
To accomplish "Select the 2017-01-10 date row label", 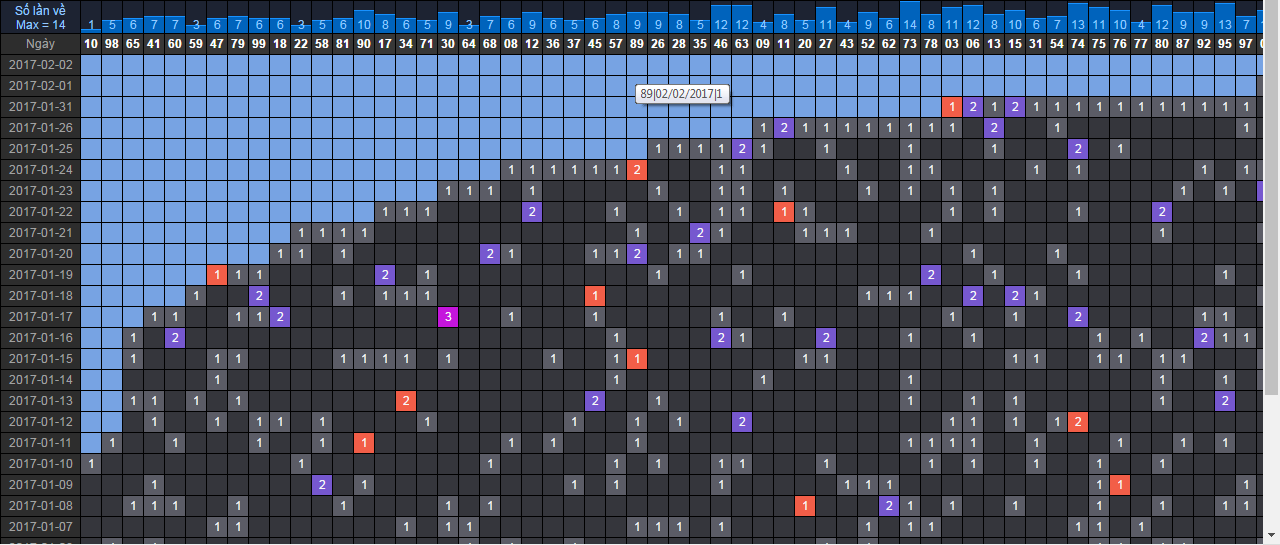I will coord(40,464).
